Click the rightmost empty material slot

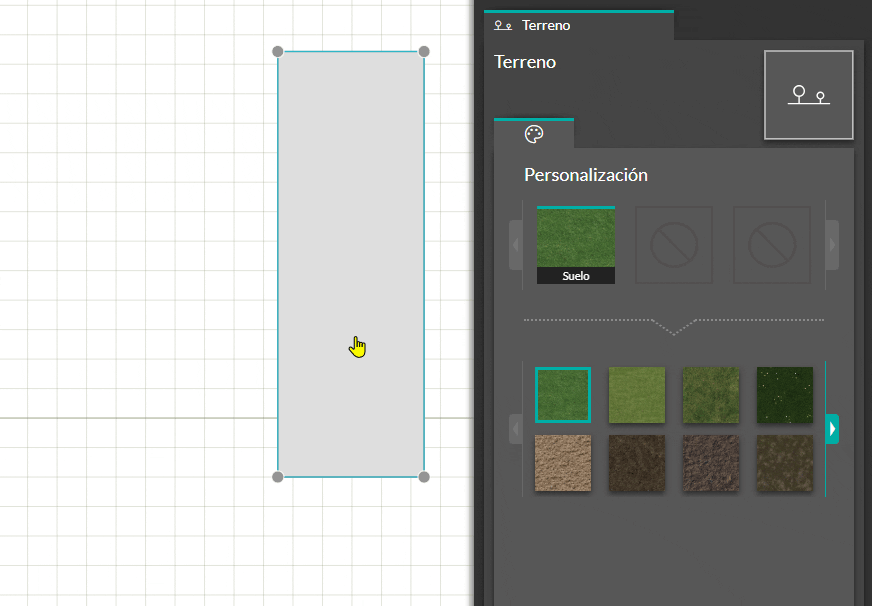pyautogui.click(x=772, y=245)
